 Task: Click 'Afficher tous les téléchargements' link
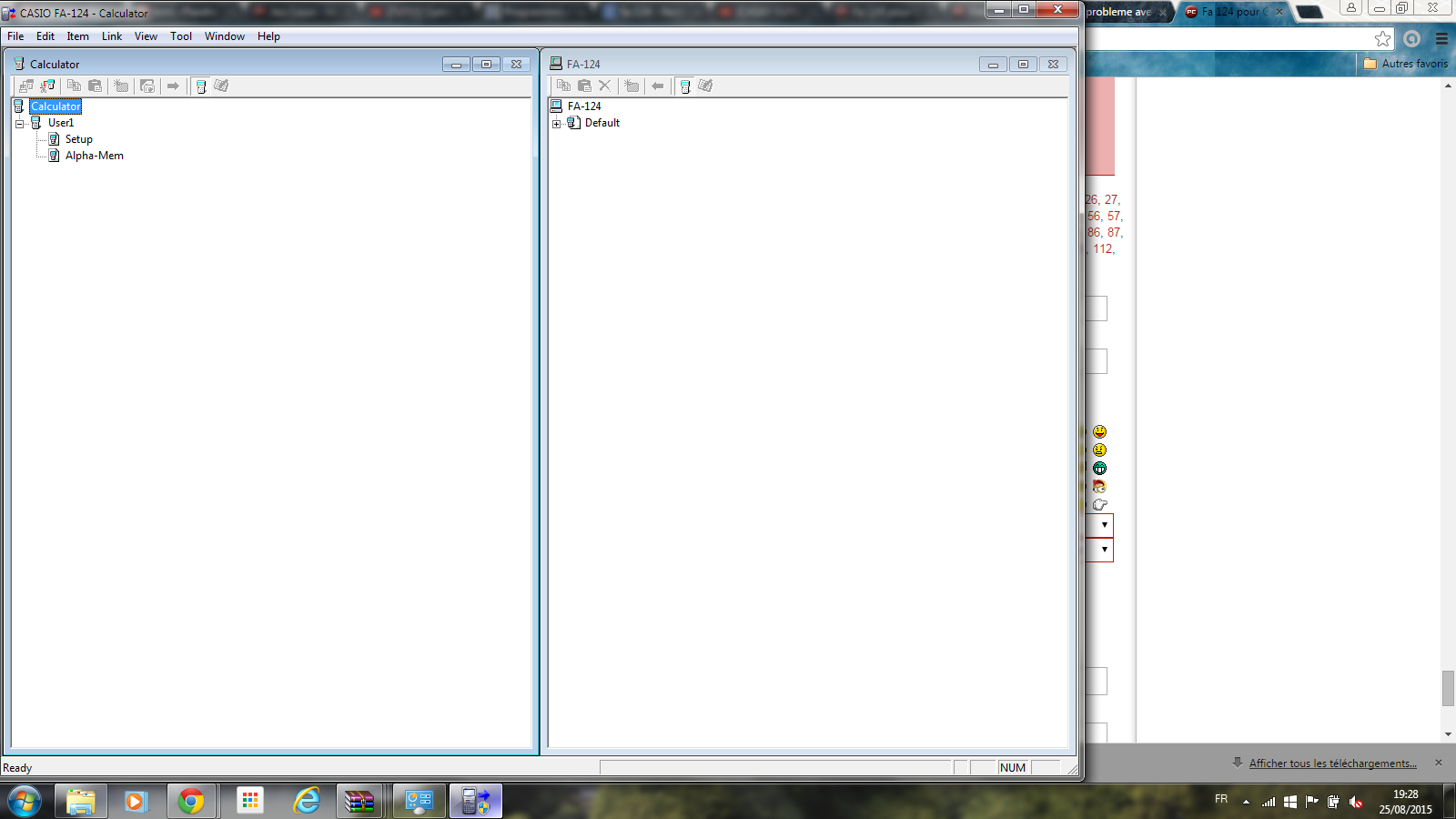click(1332, 763)
